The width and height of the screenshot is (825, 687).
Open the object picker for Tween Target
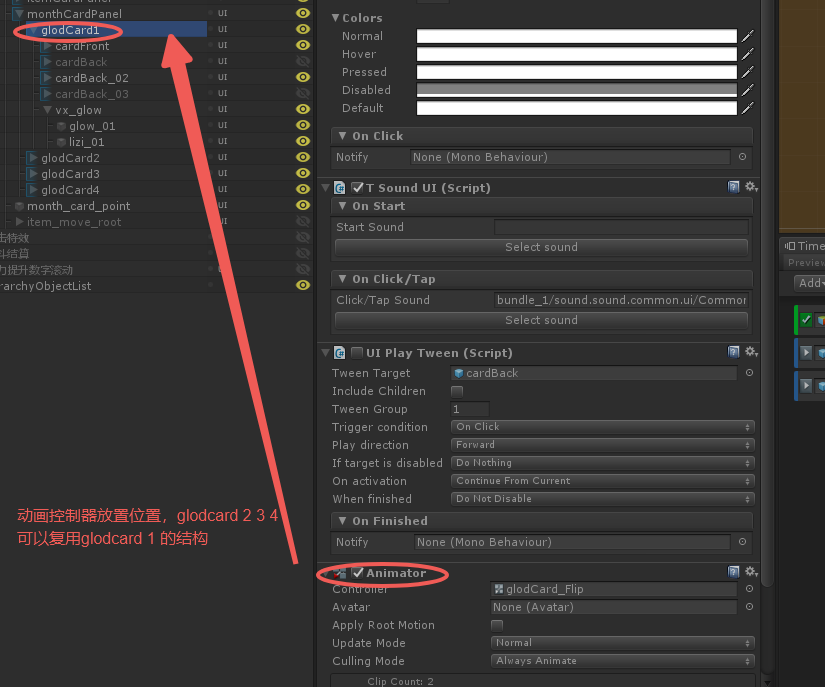[749, 372]
